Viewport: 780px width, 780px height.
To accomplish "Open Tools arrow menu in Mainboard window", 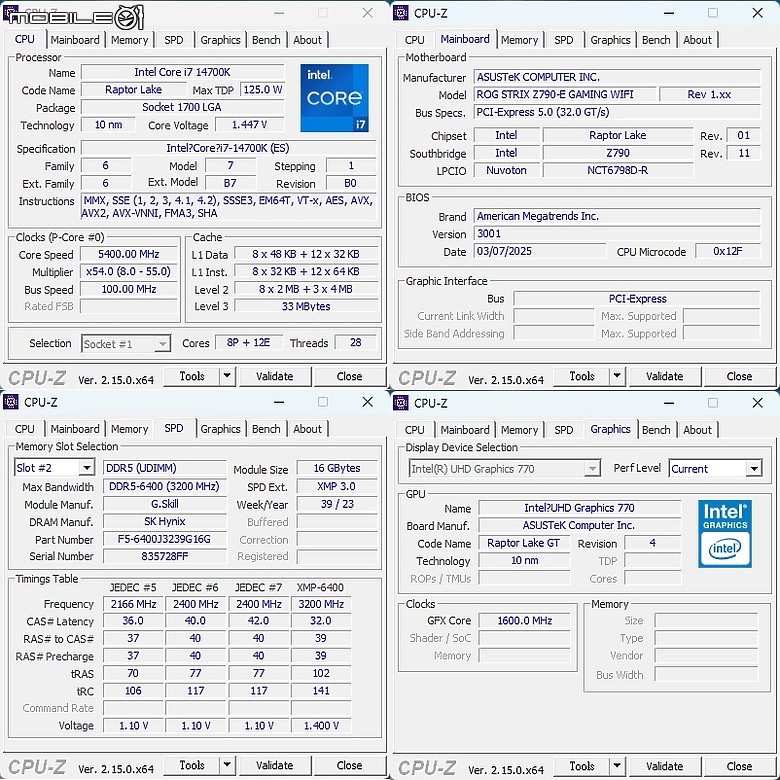I will (617, 376).
